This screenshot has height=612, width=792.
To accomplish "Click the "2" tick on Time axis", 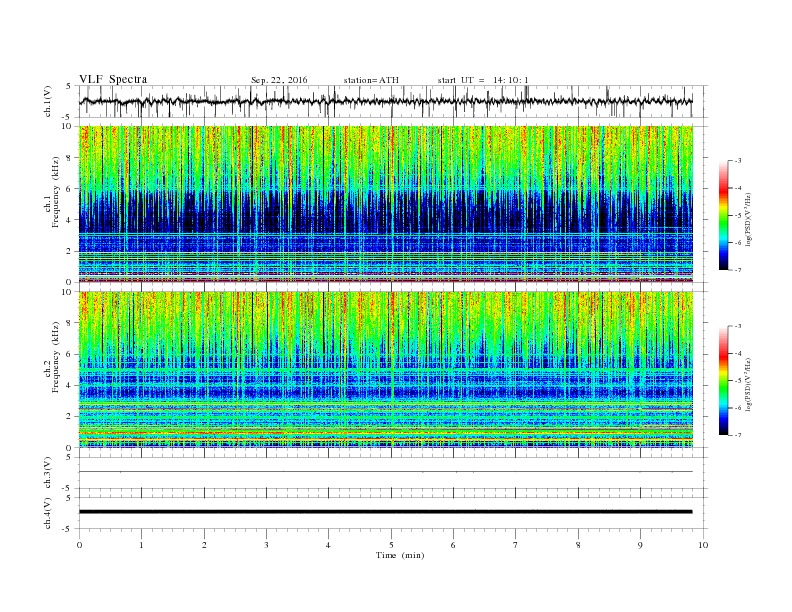I will coord(204,545).
